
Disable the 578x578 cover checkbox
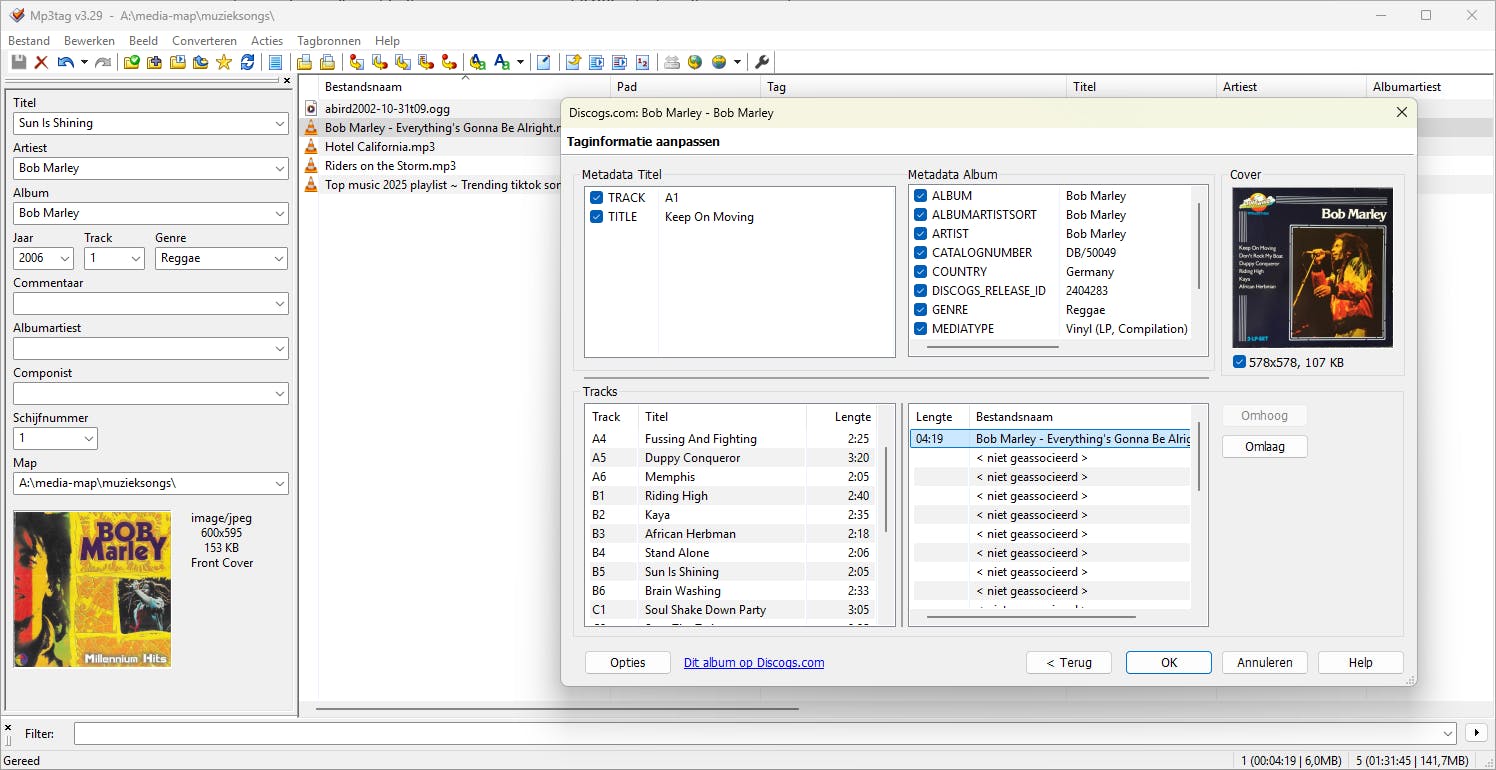pos(1240,362)
